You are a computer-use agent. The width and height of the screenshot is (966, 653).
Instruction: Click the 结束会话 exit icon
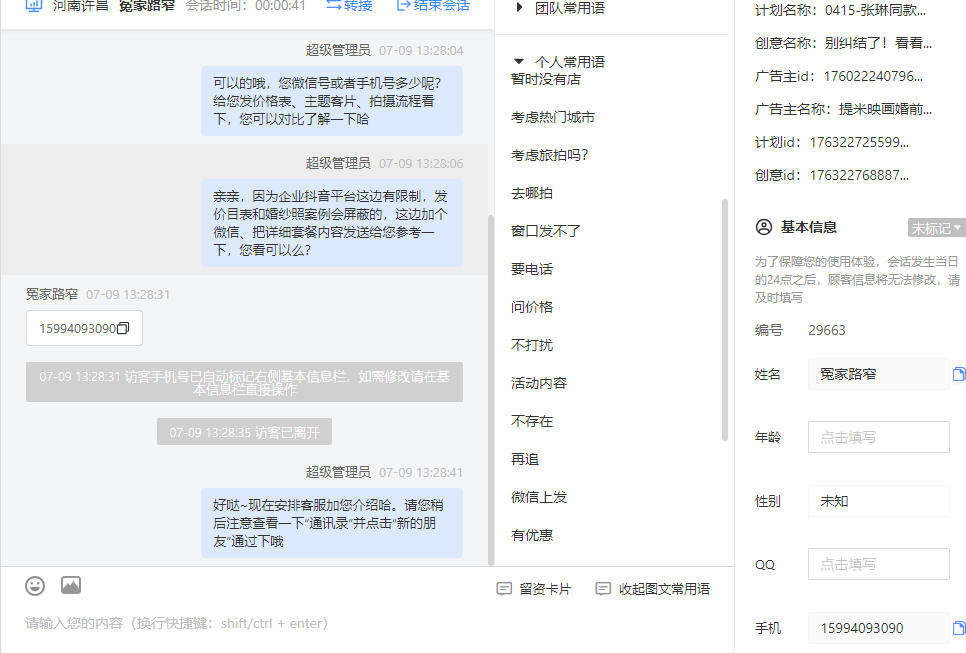[x=404, y=6]
